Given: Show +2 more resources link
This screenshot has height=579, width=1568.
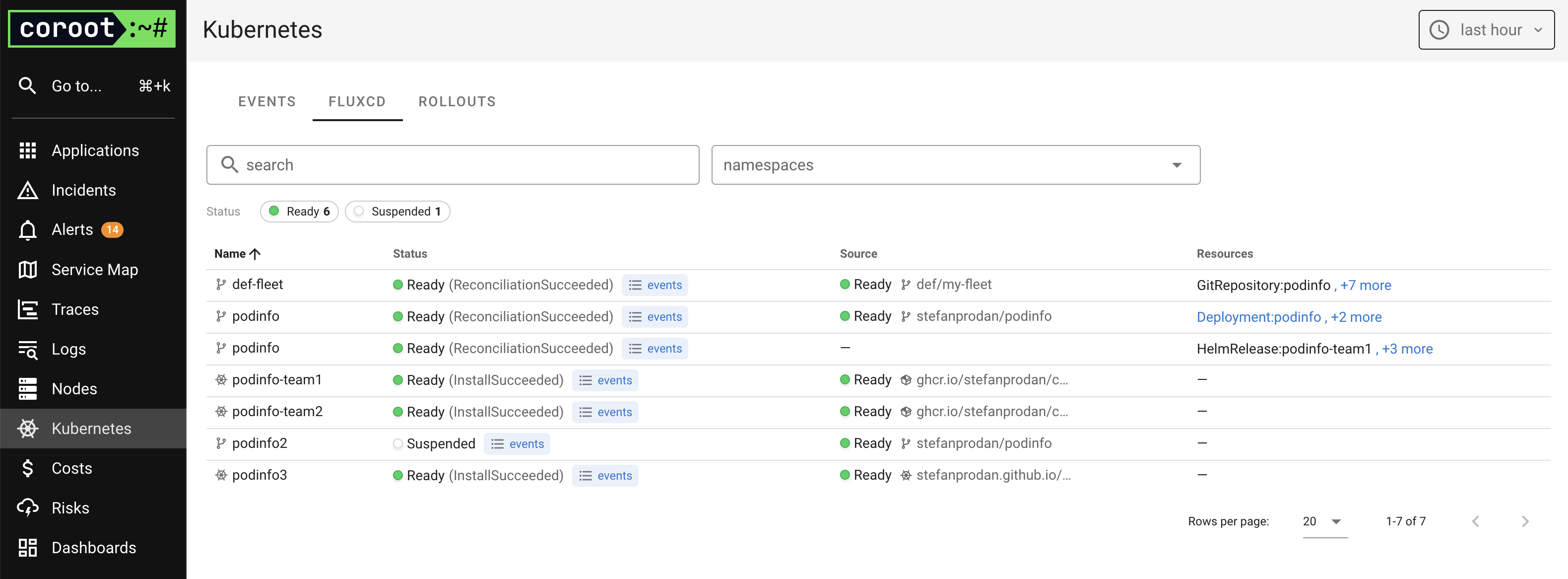Looking at the screenshot, I should pyautogui.click(x=1356, y=317).
